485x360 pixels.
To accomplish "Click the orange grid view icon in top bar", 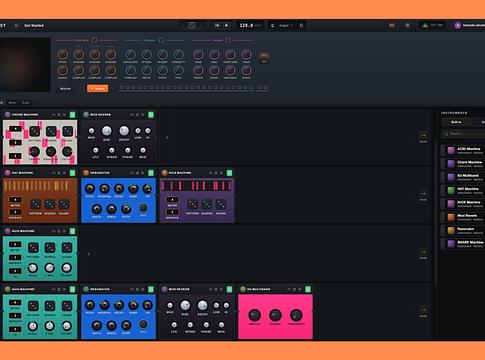I will [x=392, y=25].
